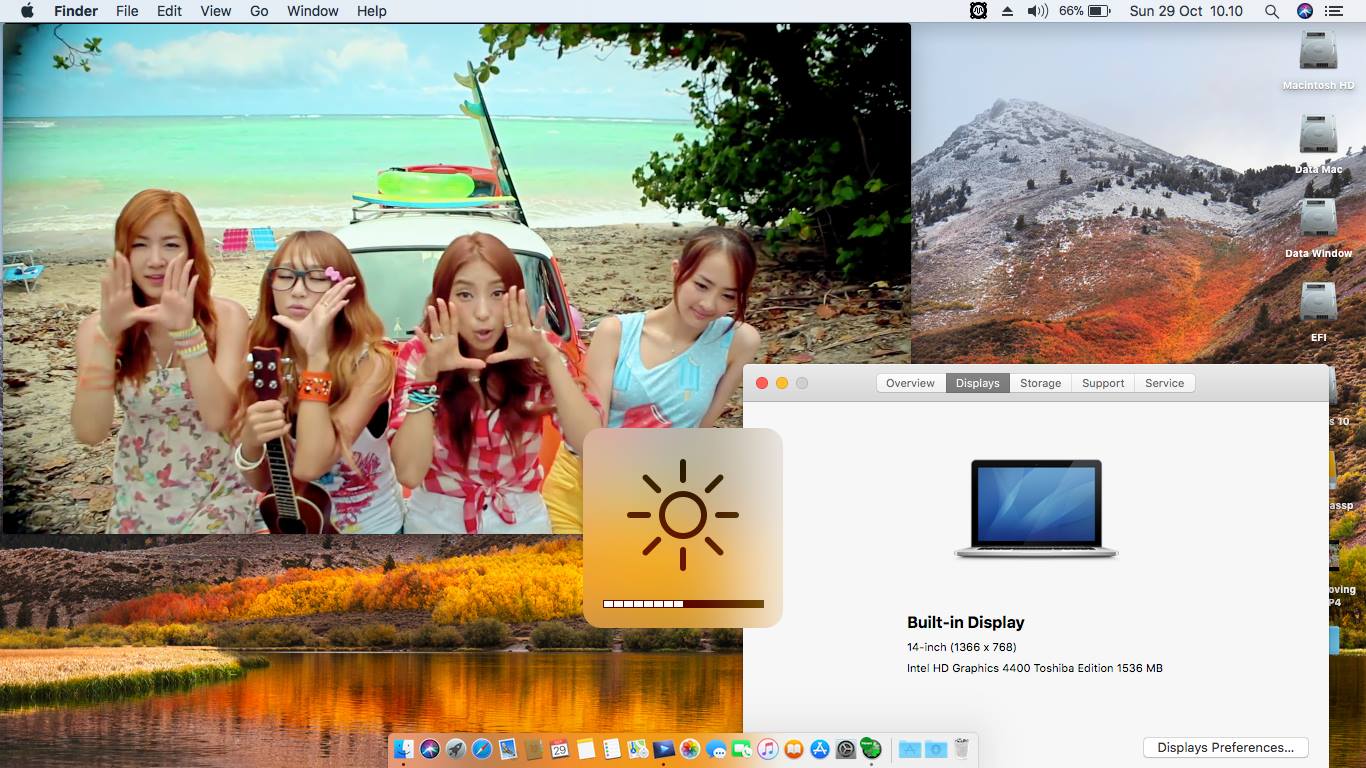Image resolution: width=1366 pixels, height=768 pixels.
Task: Click the volume icon in menu bar
Action: coord(1037,11)
